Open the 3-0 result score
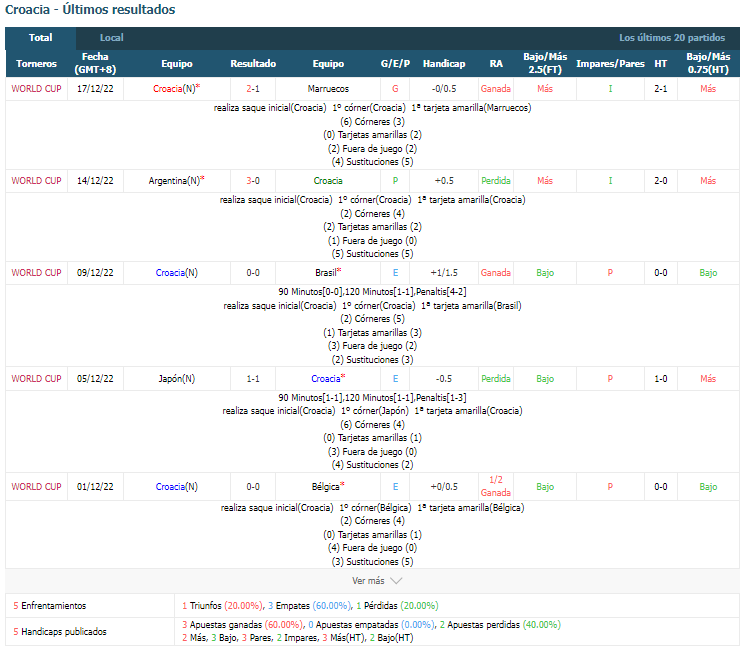The height and width of the screenshot is (653, 750). (x=253, y=181)
